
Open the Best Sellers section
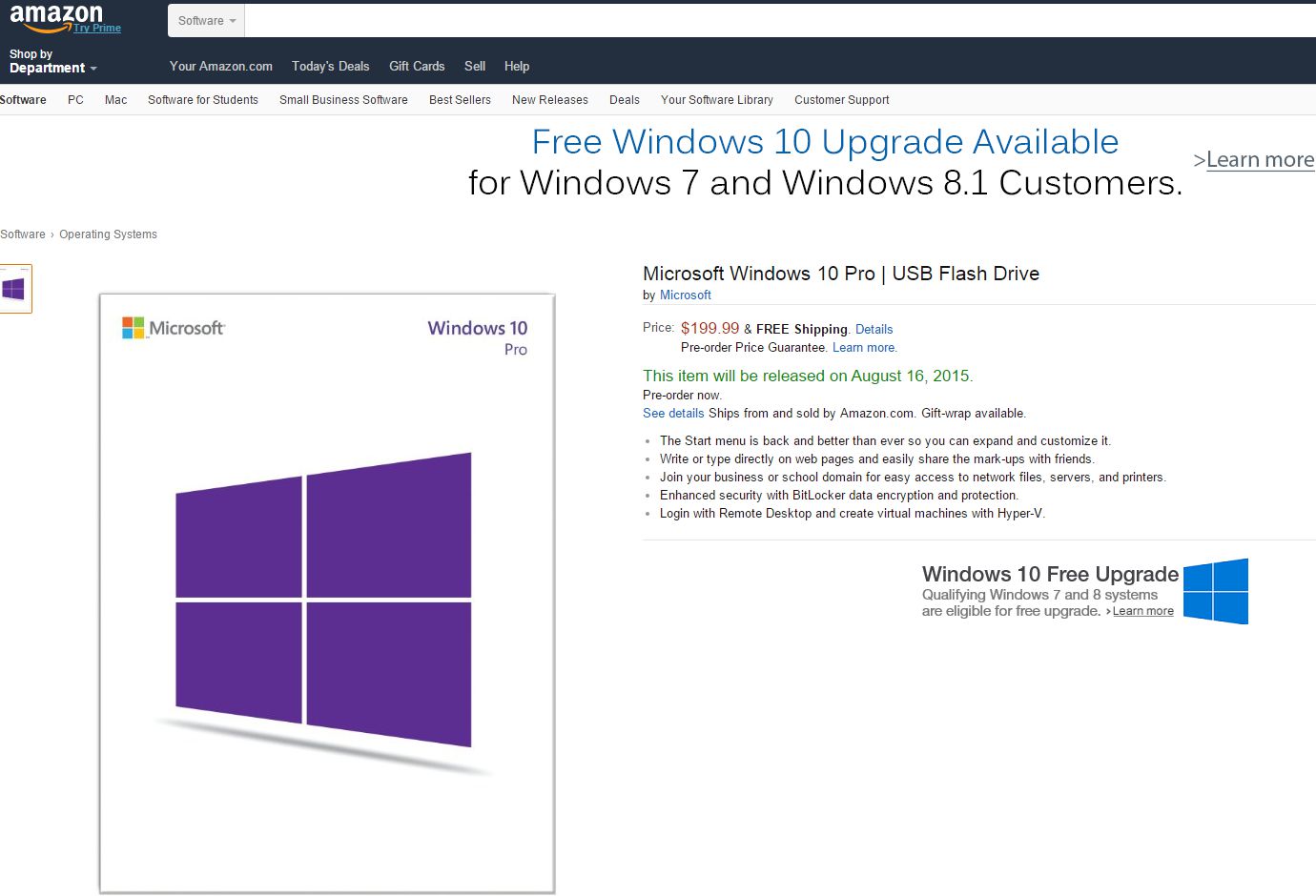tap(459, 99)
